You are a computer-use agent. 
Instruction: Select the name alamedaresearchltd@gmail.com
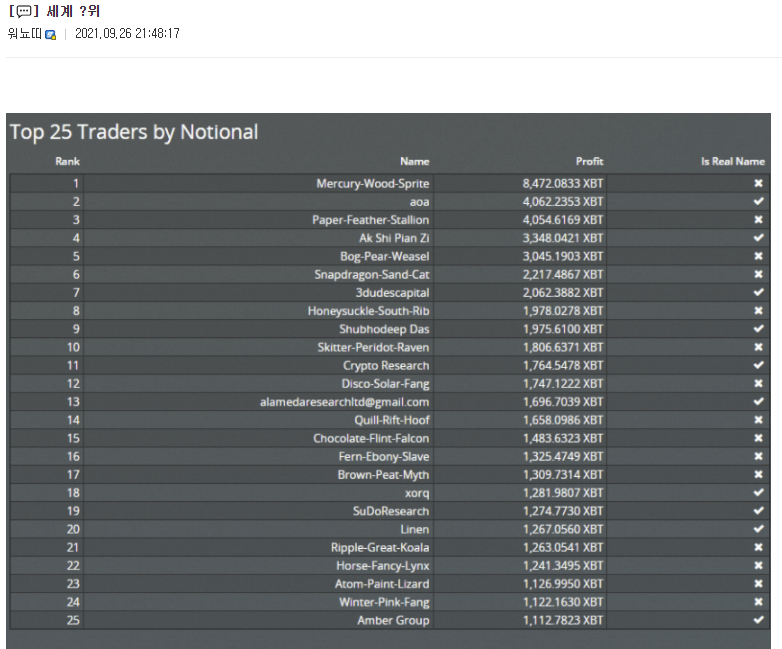coord(345,402)
